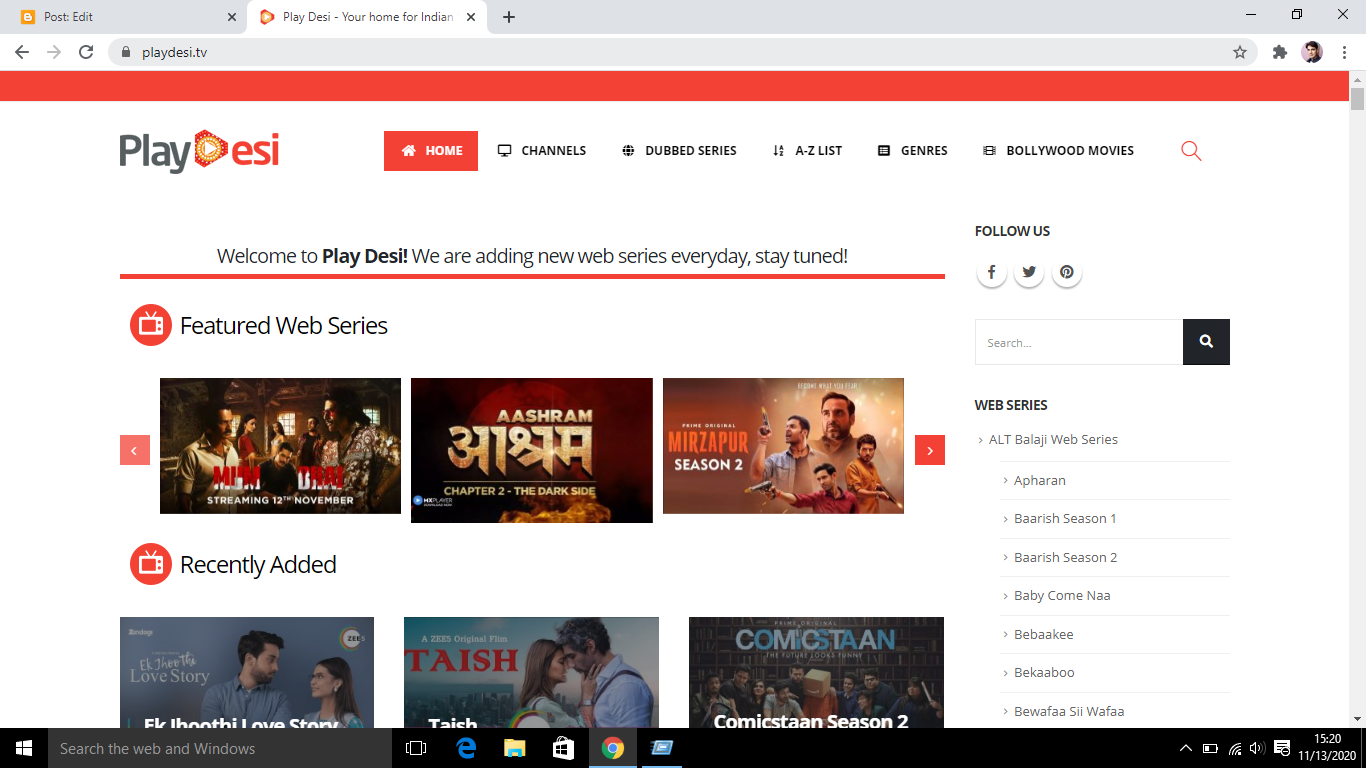Open the Baarish Season 2 link

pos(1066,558)
